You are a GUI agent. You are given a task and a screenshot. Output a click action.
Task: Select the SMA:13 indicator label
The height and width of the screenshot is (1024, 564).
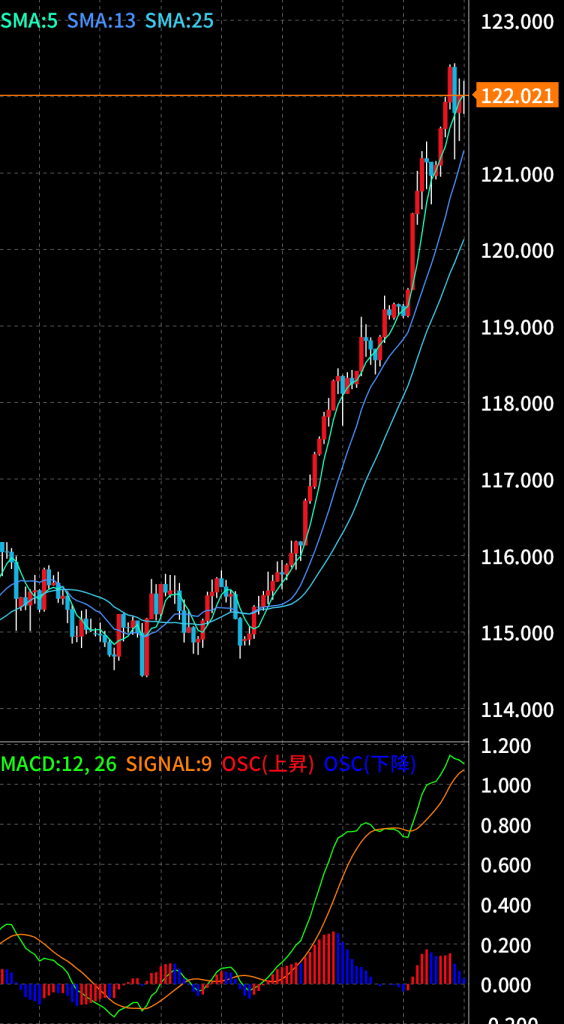(101, 21)
